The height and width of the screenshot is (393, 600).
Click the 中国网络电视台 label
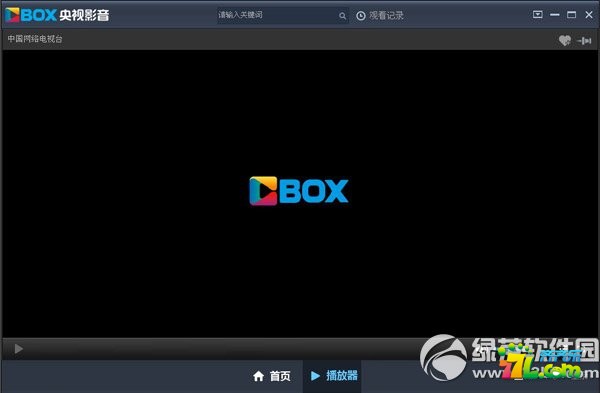point(35,39)
